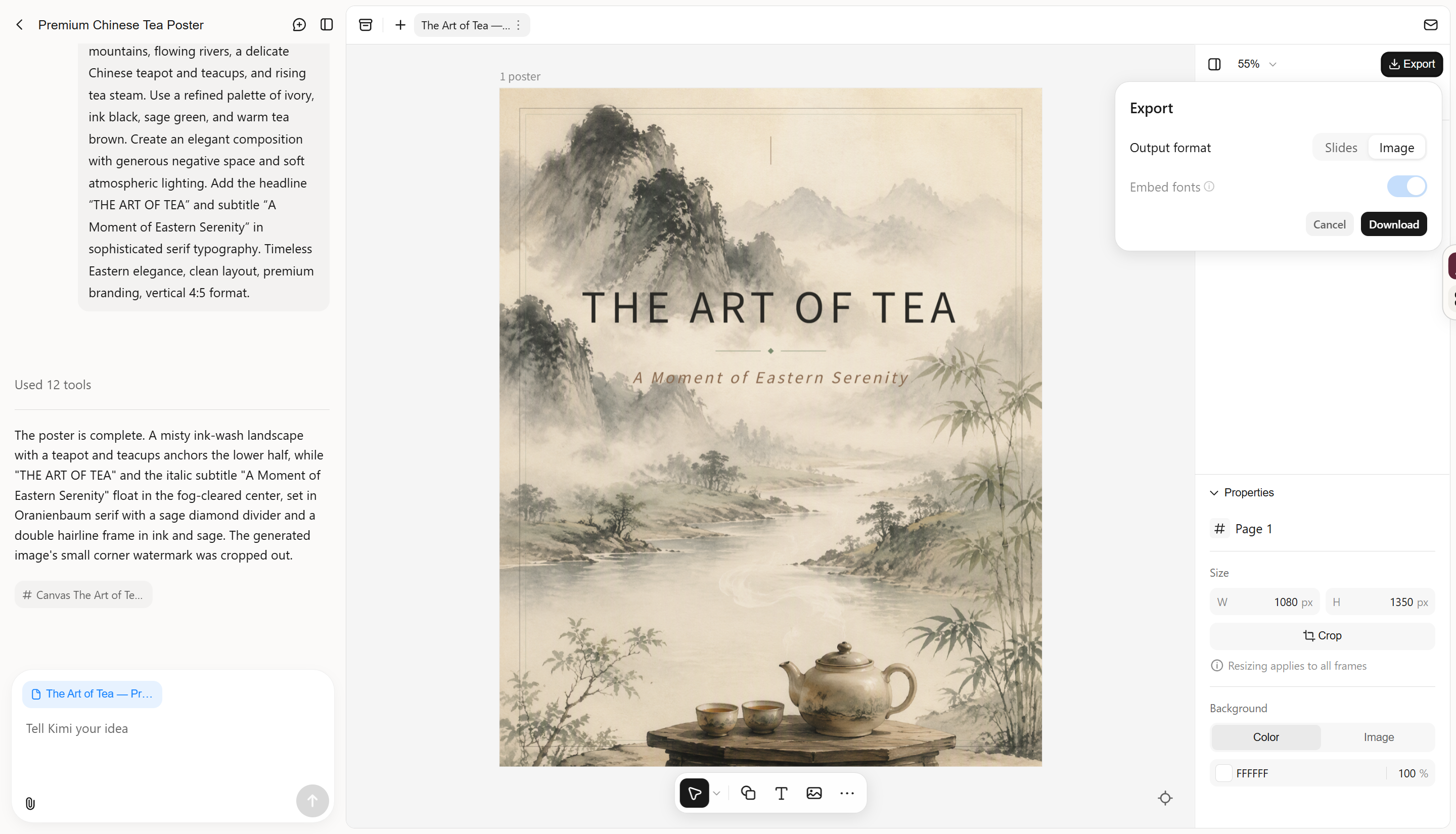Open the mail envelope icon
1456x834 pixels.
click(1430, 25)
